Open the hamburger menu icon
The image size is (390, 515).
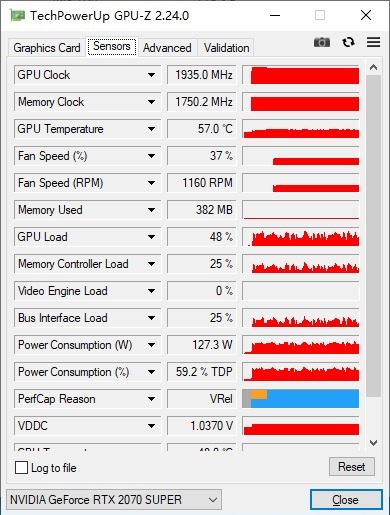373,42
